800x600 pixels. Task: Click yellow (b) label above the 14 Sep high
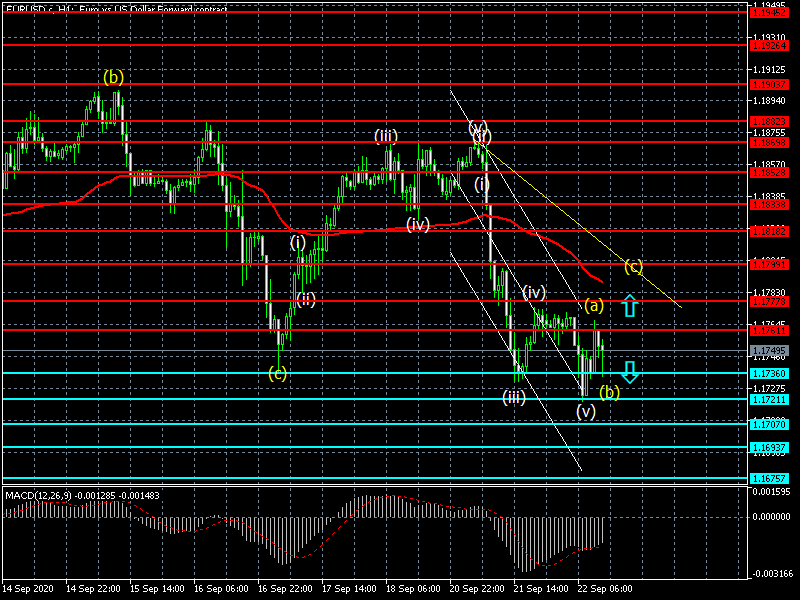(113, 77)
